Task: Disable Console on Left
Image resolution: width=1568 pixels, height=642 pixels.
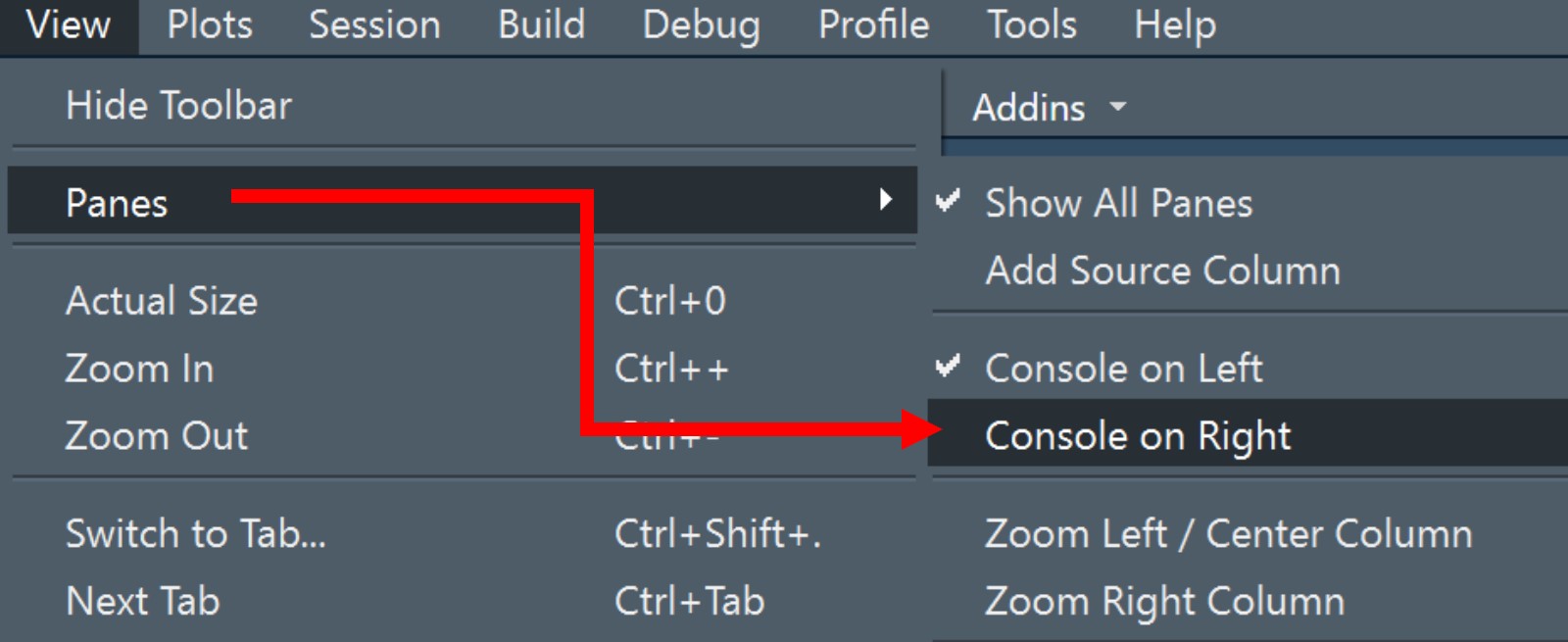Action: click(1125, 369)
